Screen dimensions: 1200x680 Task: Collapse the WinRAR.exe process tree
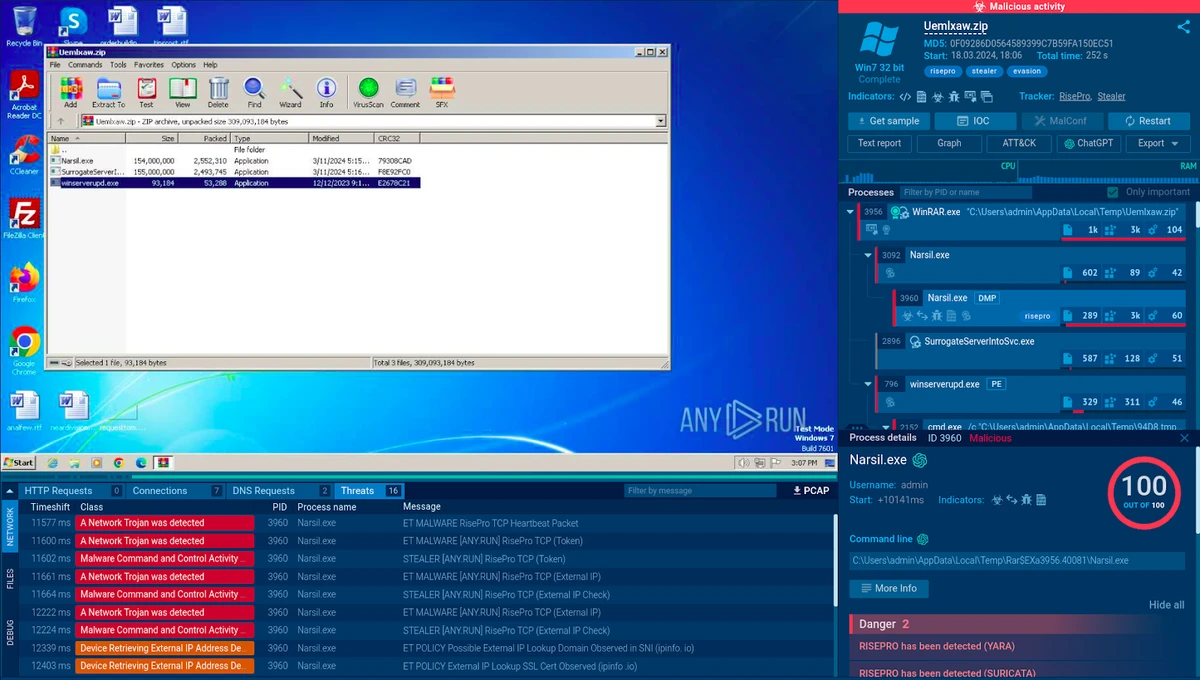coord(850,212)
